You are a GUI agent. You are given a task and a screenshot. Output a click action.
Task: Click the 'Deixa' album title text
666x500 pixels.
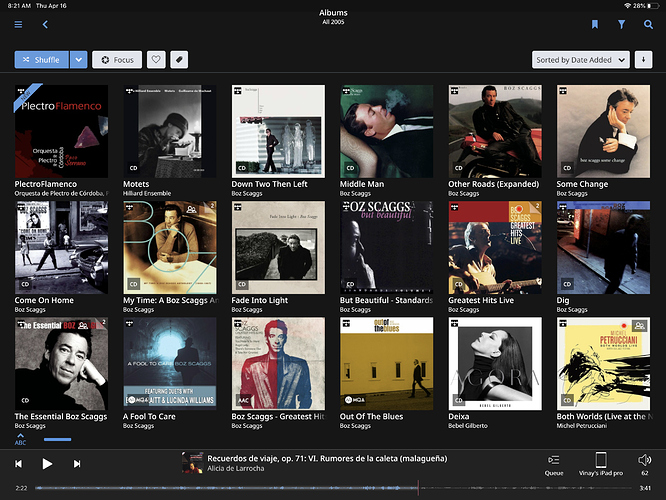(459, 417)
